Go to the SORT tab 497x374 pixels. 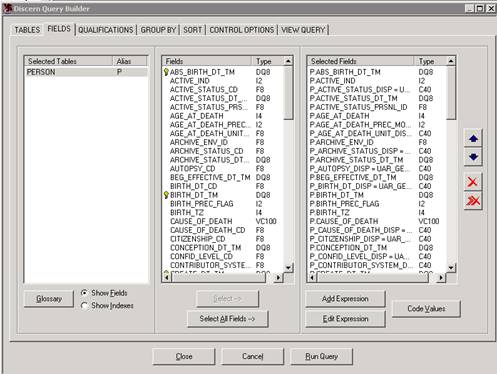coord(192,30)
